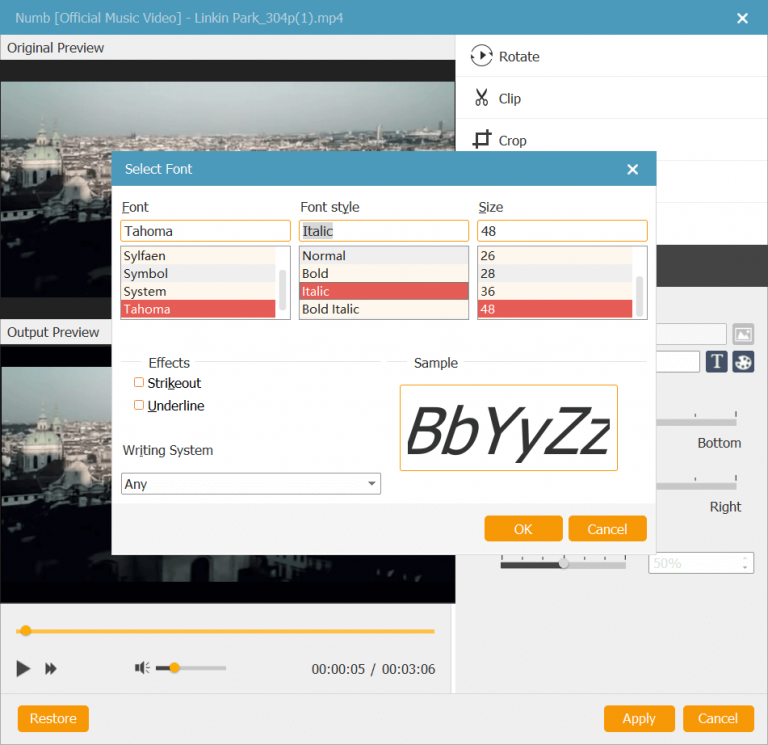This screenshot has width=768, height=745.
Task: Choose Normal font style
Action: click(384, 256)
